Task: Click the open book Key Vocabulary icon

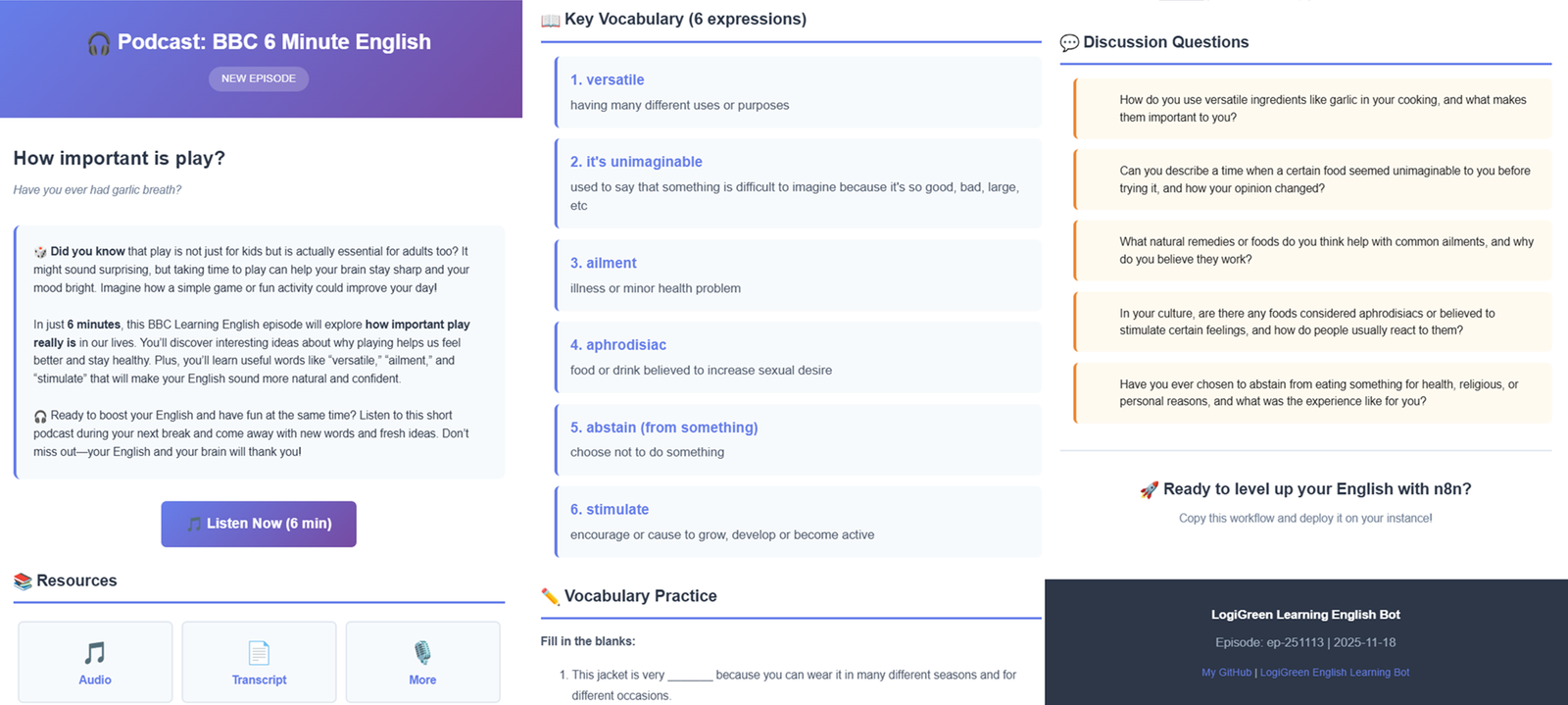Action: [551, 20]
